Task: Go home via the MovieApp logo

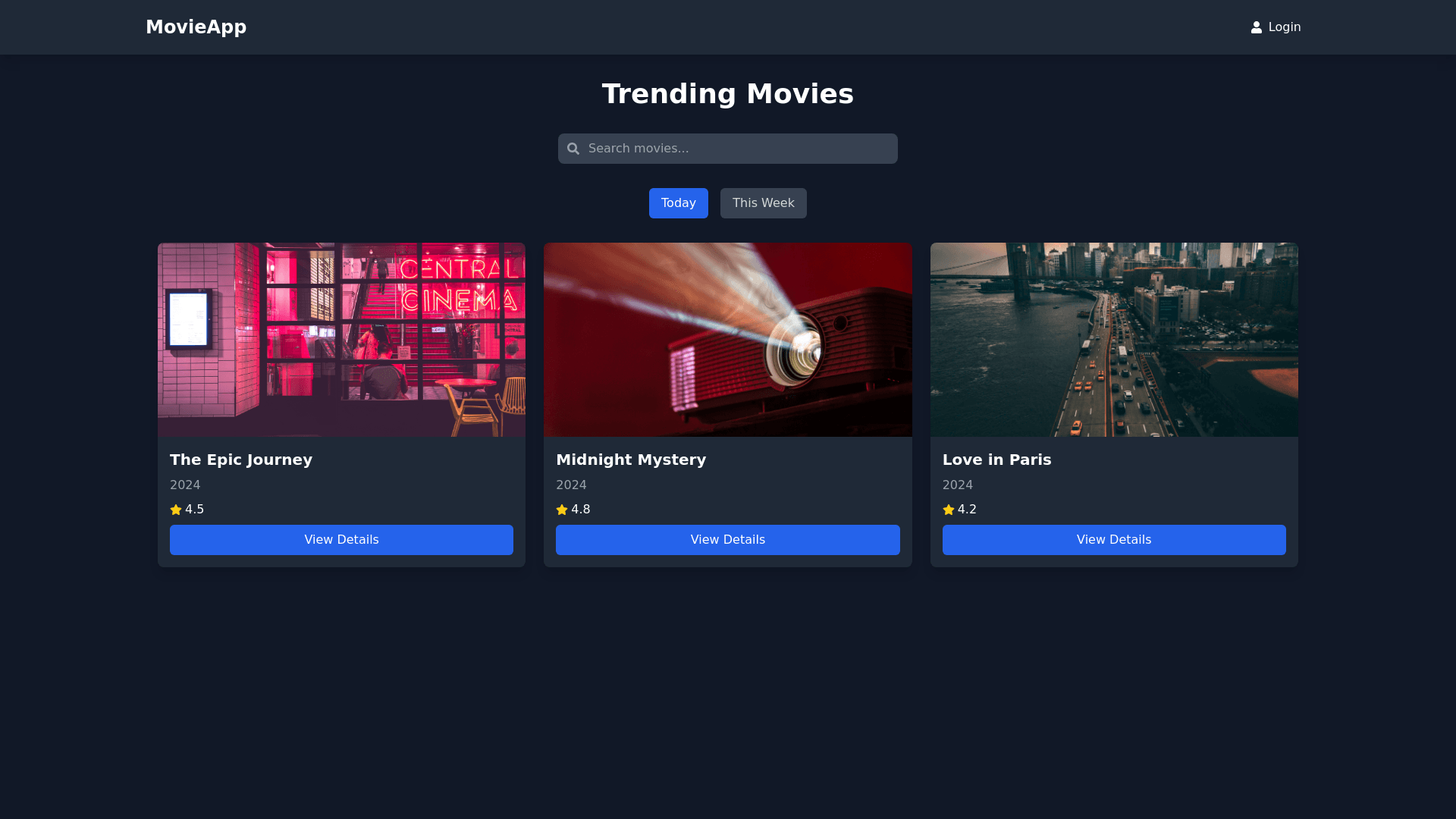Action: point(196,27)
